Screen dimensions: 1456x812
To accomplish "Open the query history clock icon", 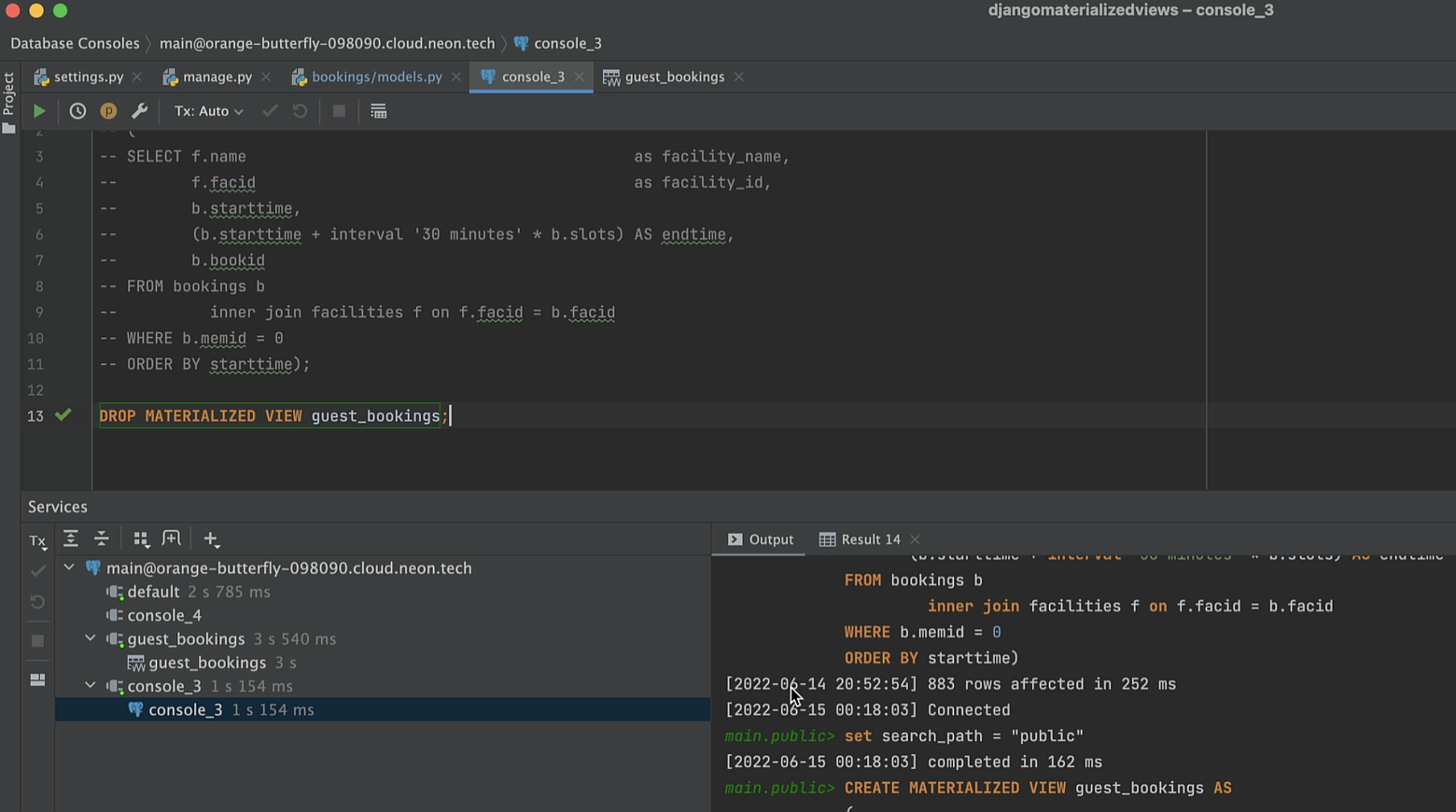I will pyautogui.click(x=77, y=111).
